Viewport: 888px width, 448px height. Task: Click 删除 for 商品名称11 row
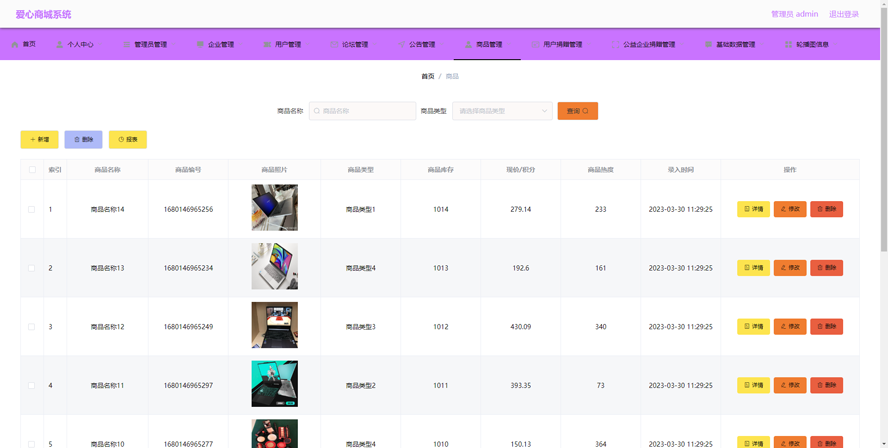(826, 385)
